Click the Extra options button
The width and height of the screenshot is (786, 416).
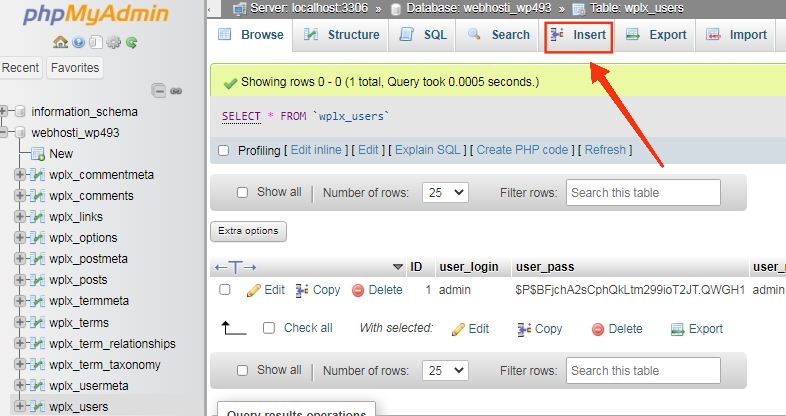(x=248, y=231)
